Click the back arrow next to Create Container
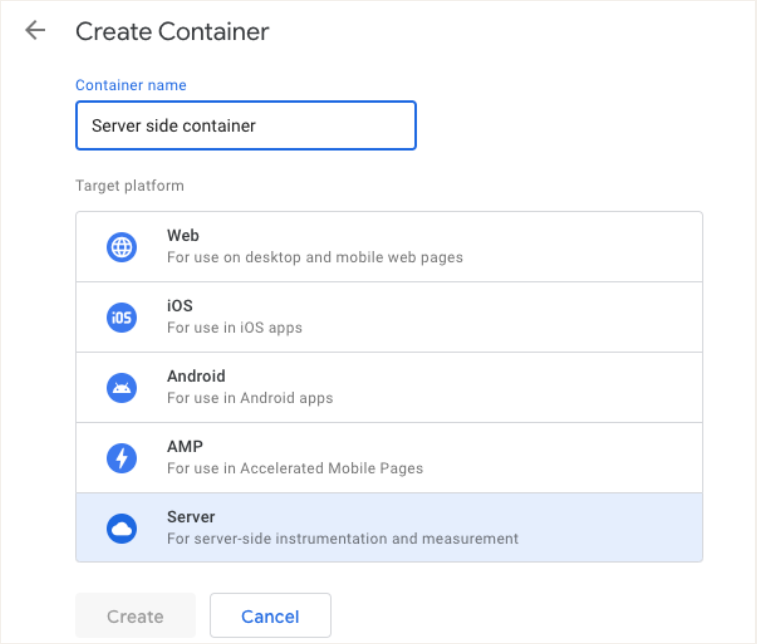Screen dimensions: 757x644 (36, 31)
